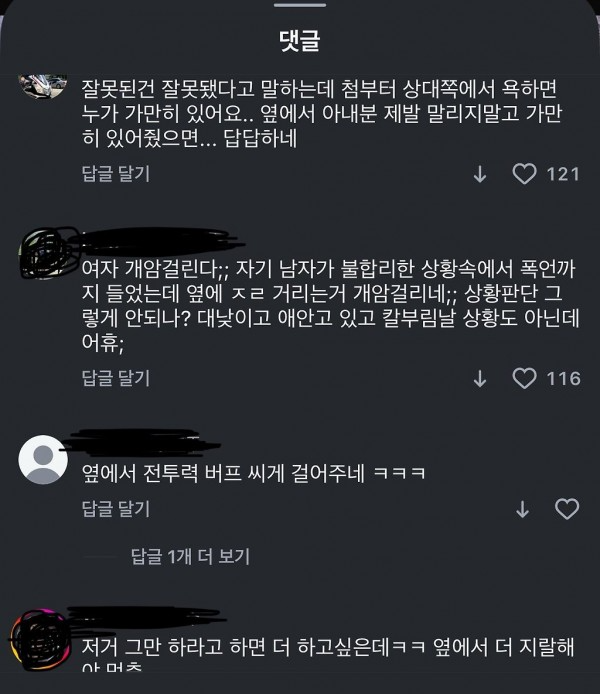
Task: Downvote the 전투력 버프 comment
Action: point(523,510)
